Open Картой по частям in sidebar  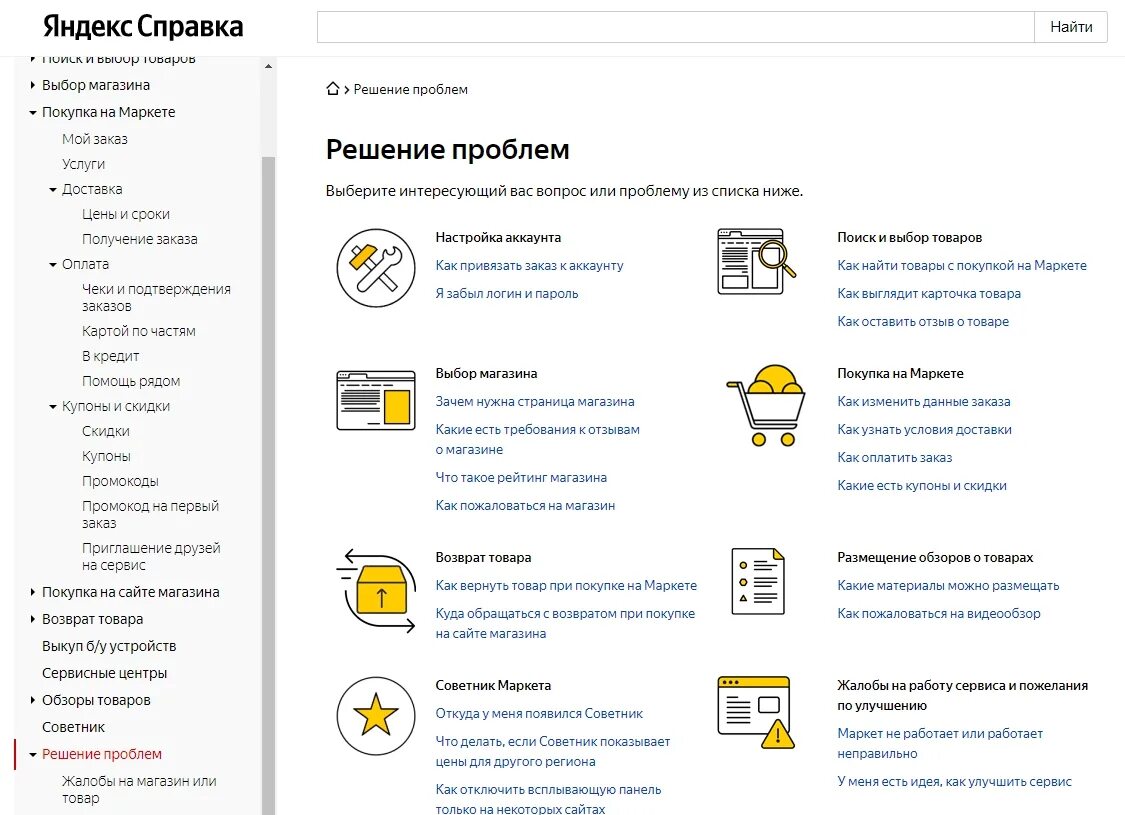tap(138, 331)
